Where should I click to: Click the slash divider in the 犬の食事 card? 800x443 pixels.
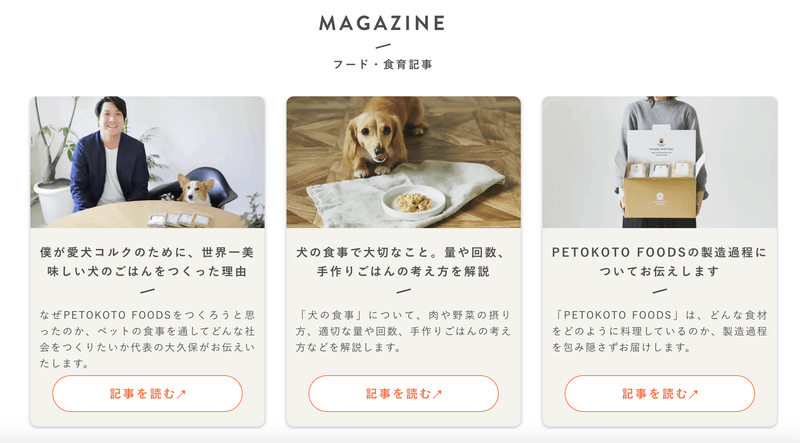(404, 291)
